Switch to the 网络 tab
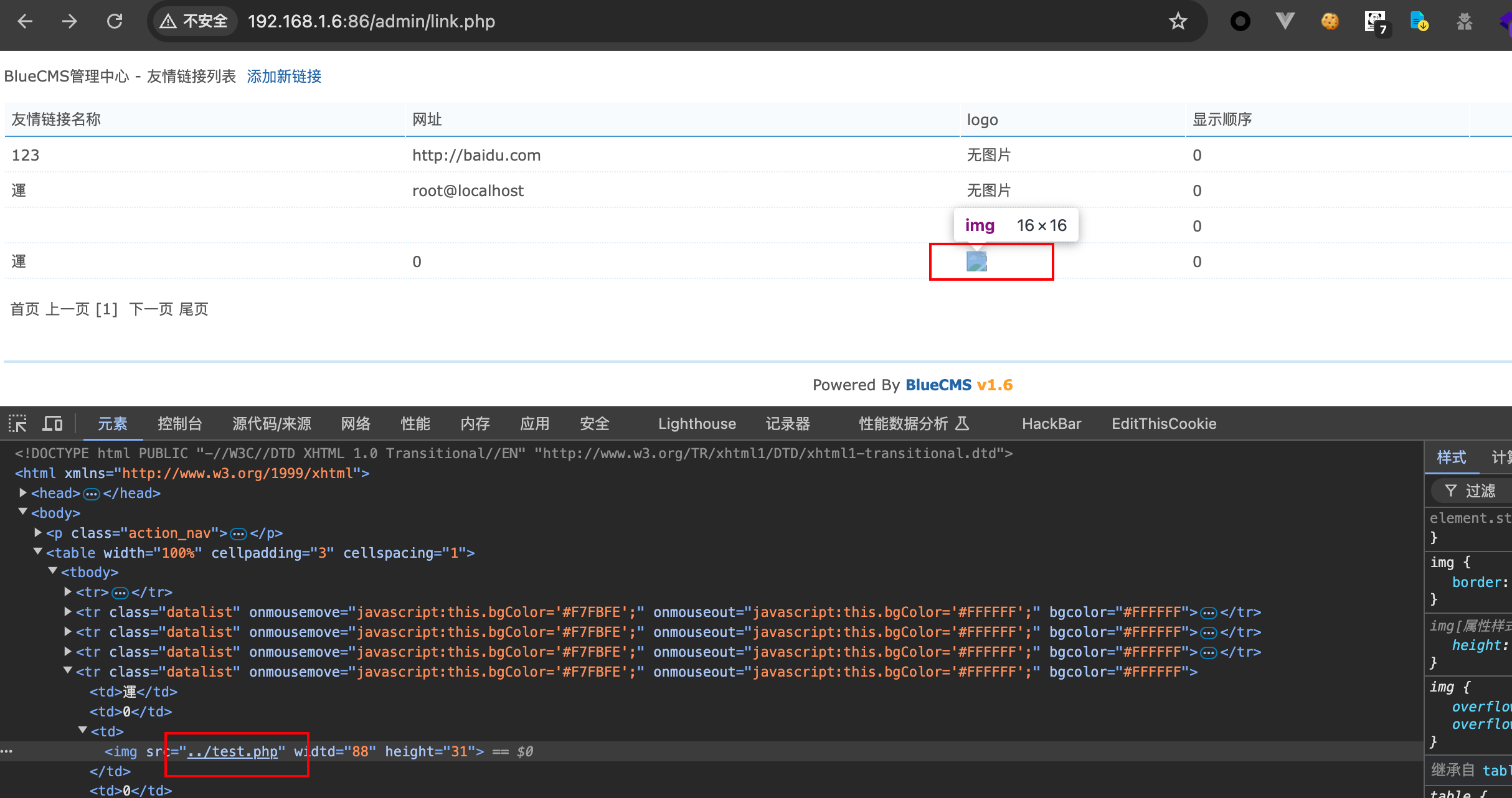This screenshot has height=798, width=1512. [356, 424]
